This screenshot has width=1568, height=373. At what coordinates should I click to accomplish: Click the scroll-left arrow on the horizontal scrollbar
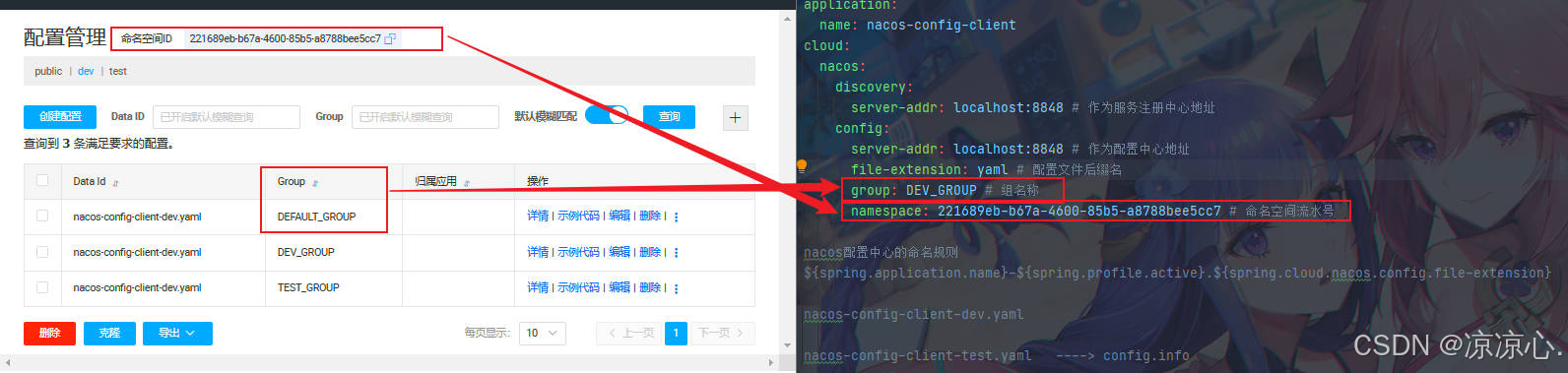pyautogui.click(x=8, y=363)
